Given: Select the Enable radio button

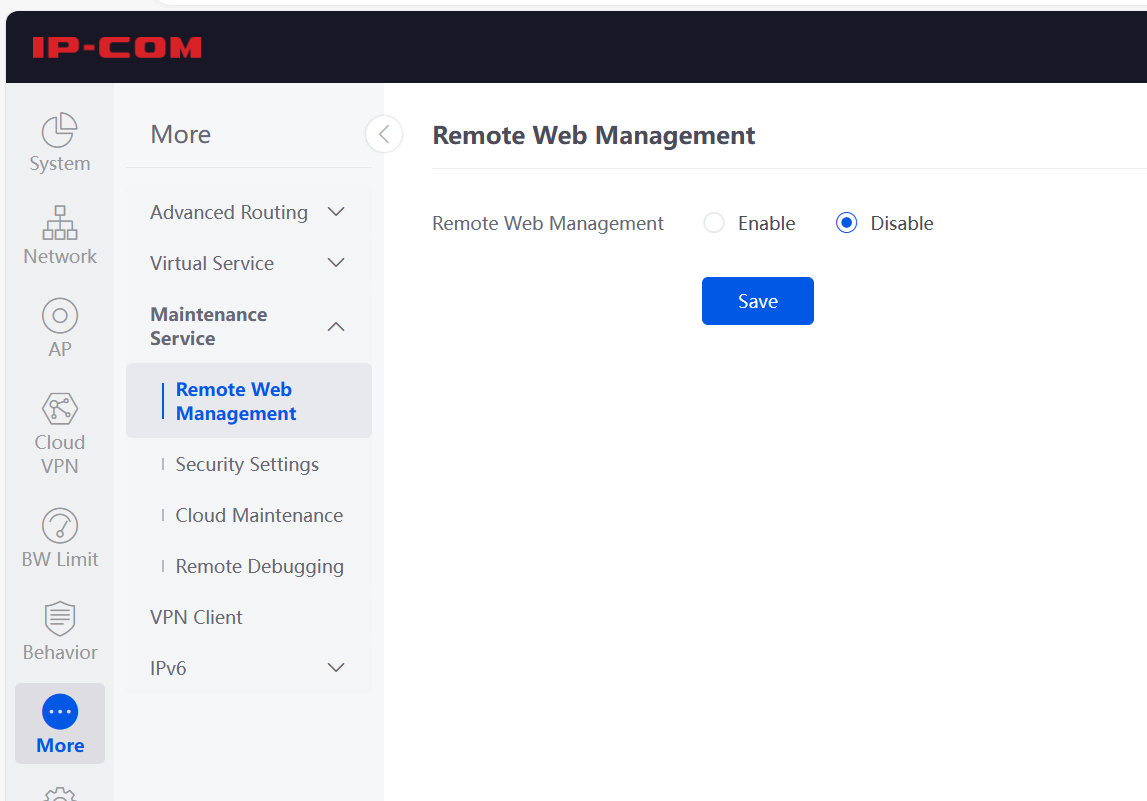Looking at the screenshot, I should tap(714, 223).
